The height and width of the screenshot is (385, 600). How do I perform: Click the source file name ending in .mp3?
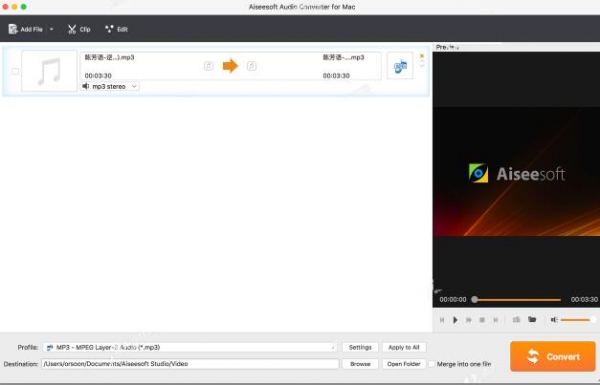tap(109, 57)
